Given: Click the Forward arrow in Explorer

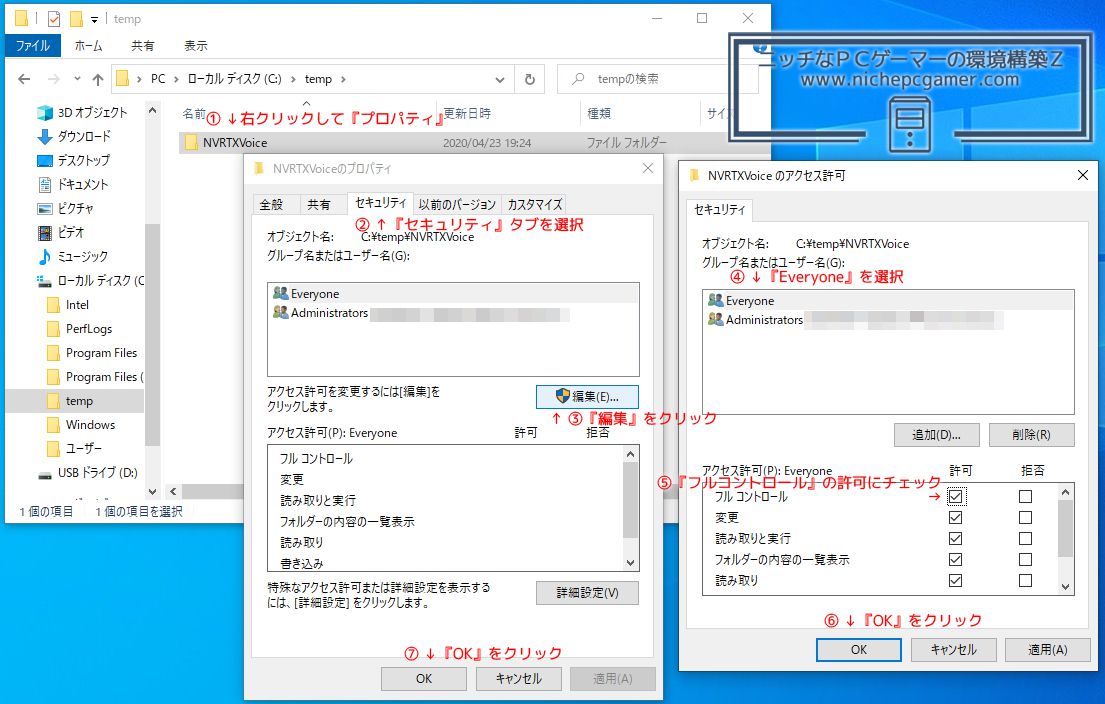Looking at the screenshot, I should point(54,79).
